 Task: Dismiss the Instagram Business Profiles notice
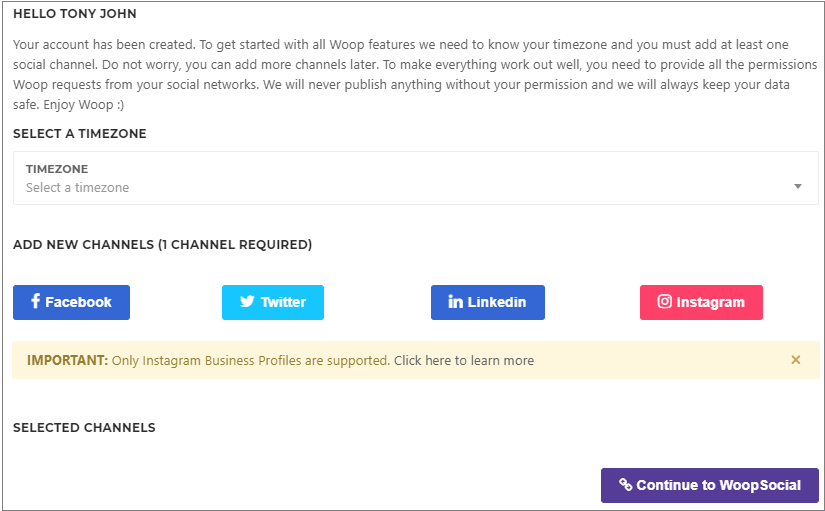[x=796, y=360]
